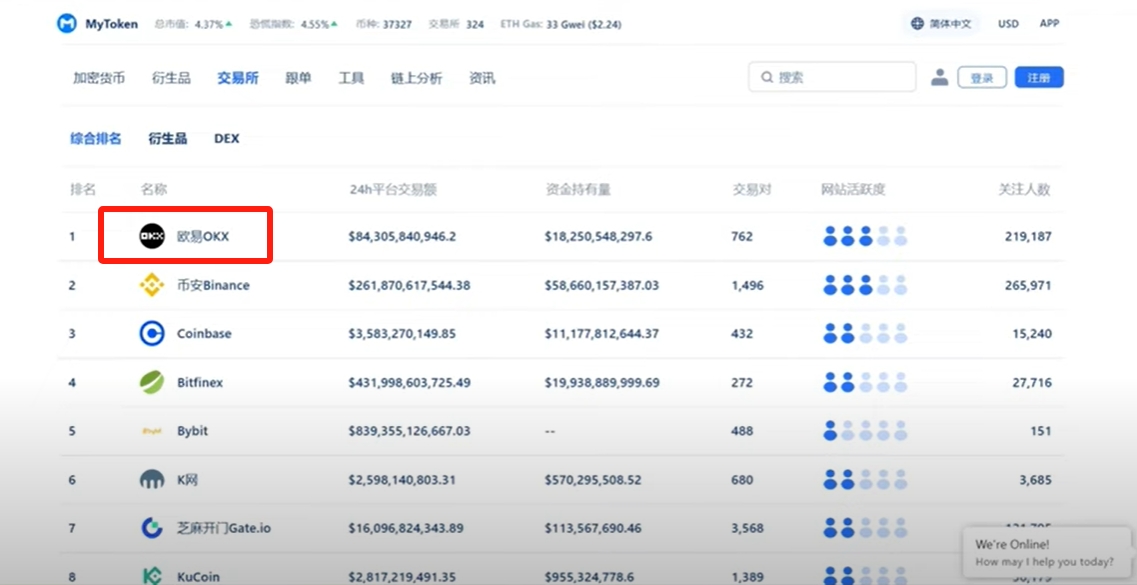Click the 恐慌指数 4.55% stat
This screenshot has height=585, width=1137.
pos(294,24)
